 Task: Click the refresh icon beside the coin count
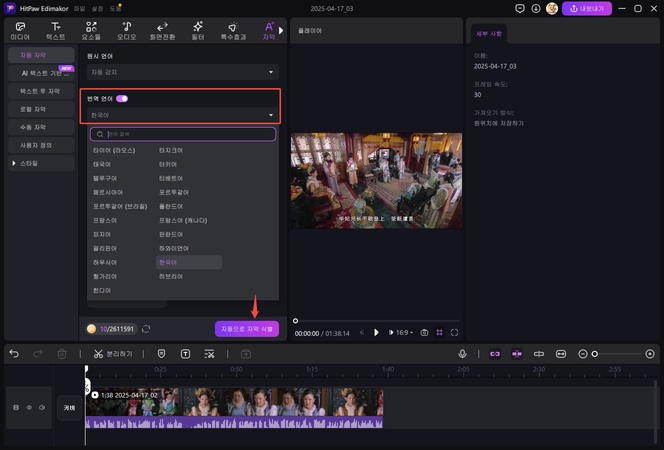coord(146,328)
